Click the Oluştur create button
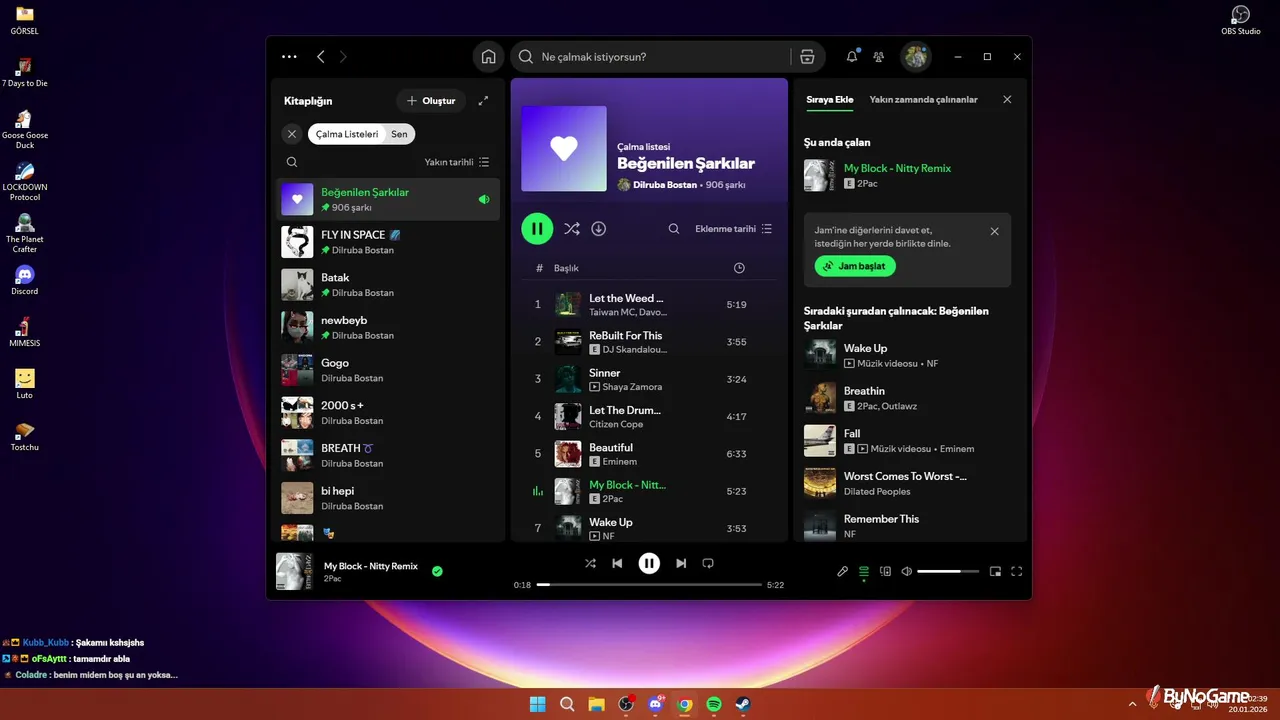This screenshot has width=1280, height=720. point(431,101)
